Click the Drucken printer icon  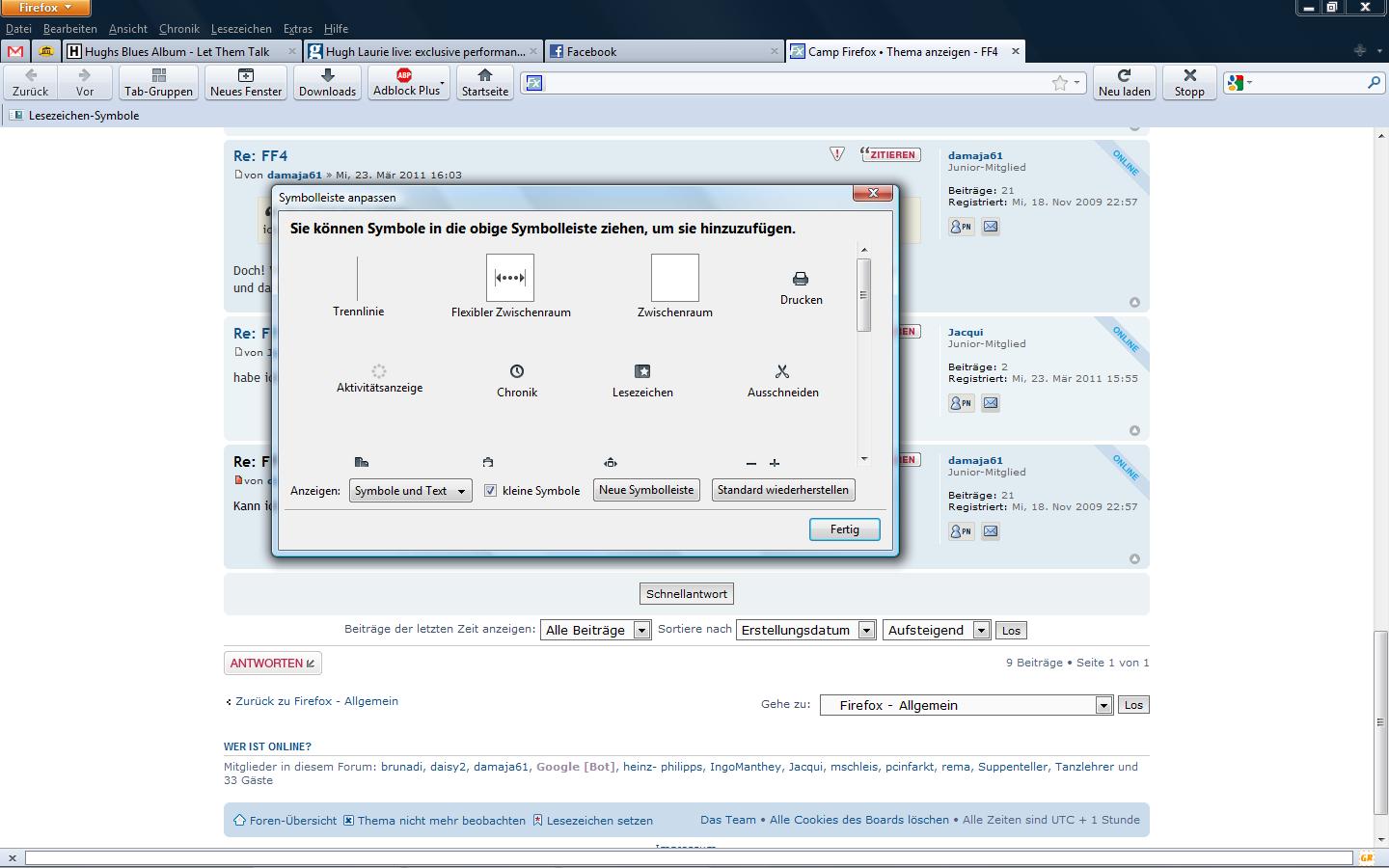tap(801, 279)
